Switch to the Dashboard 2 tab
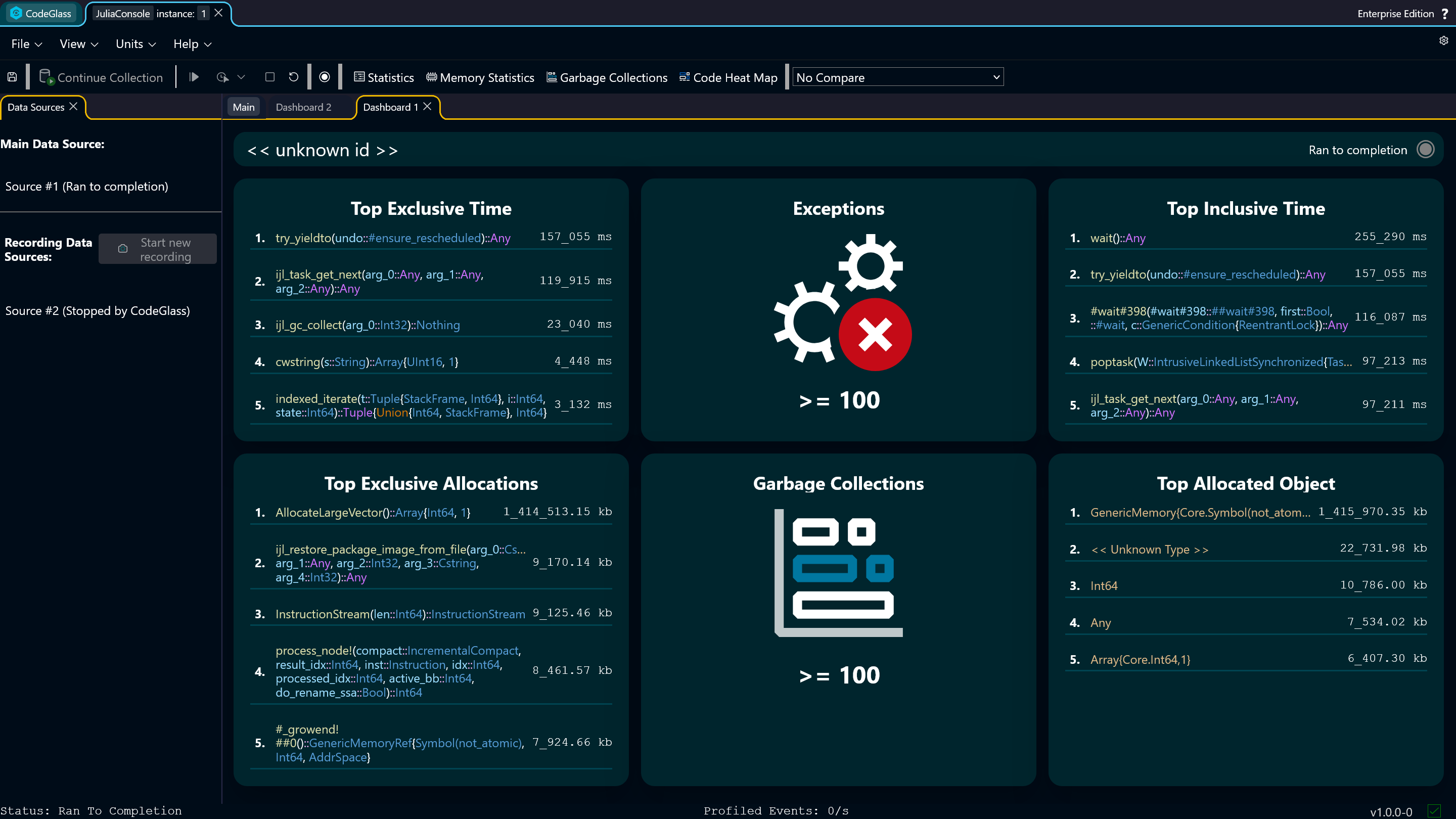Screen dimensions: 1456x819 pyautogui.click(x=303, y=107)
